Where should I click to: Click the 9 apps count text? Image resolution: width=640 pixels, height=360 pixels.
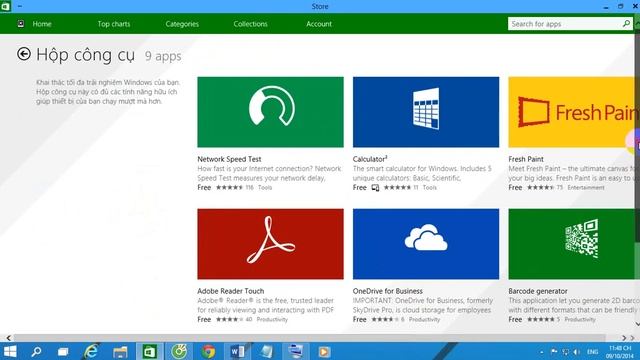pyautogui.click(x=163, y=56)
